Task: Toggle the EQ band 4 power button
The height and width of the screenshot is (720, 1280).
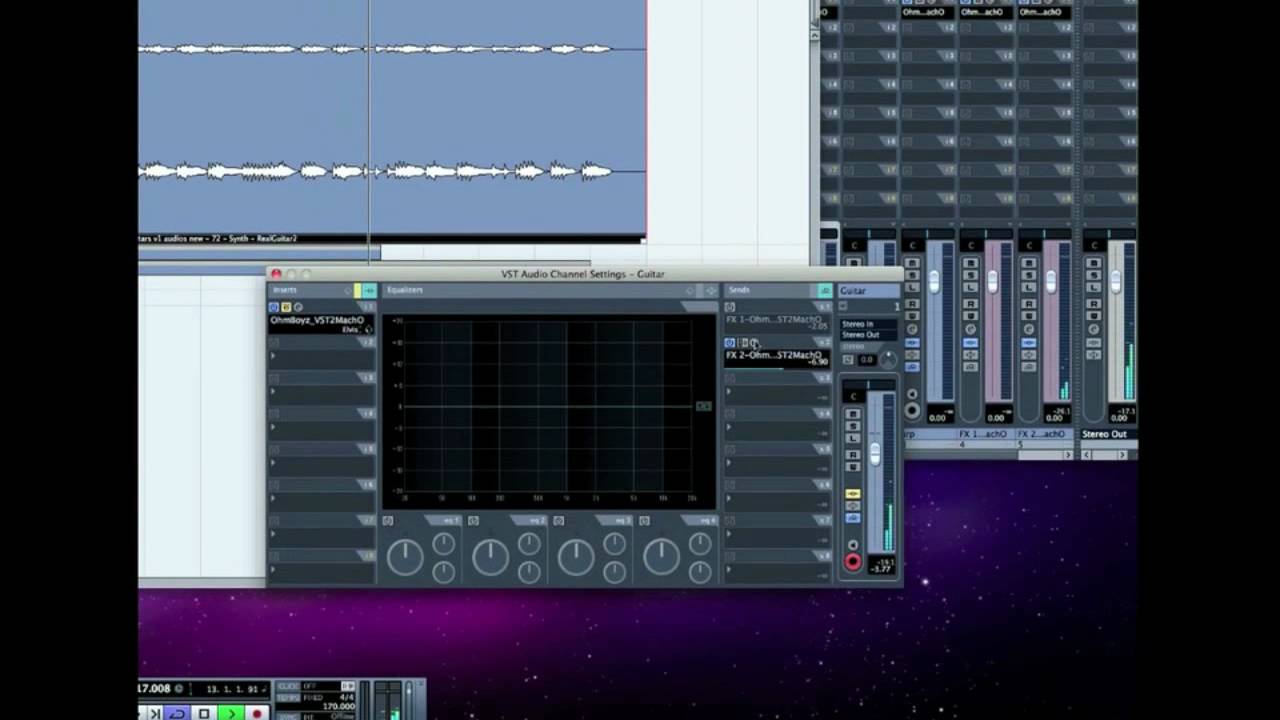Action: [x=644, y=520]
